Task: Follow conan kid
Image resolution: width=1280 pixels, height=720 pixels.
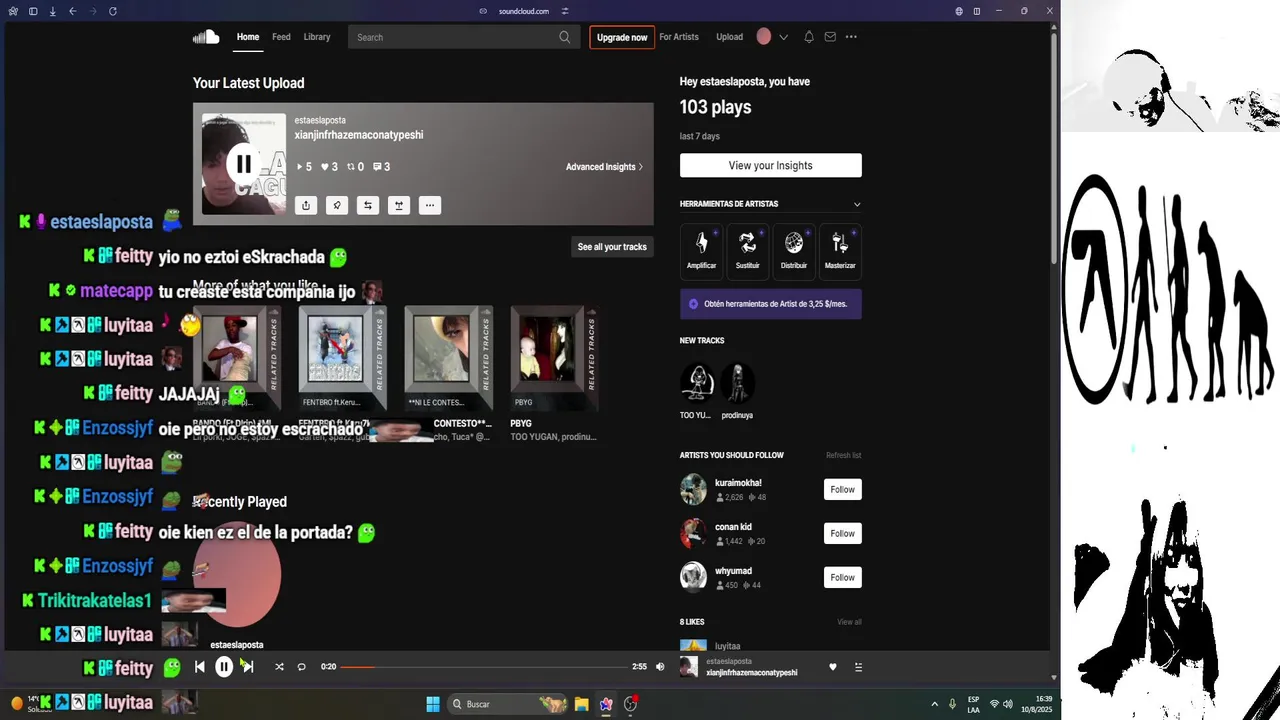Action: [842, 533]
